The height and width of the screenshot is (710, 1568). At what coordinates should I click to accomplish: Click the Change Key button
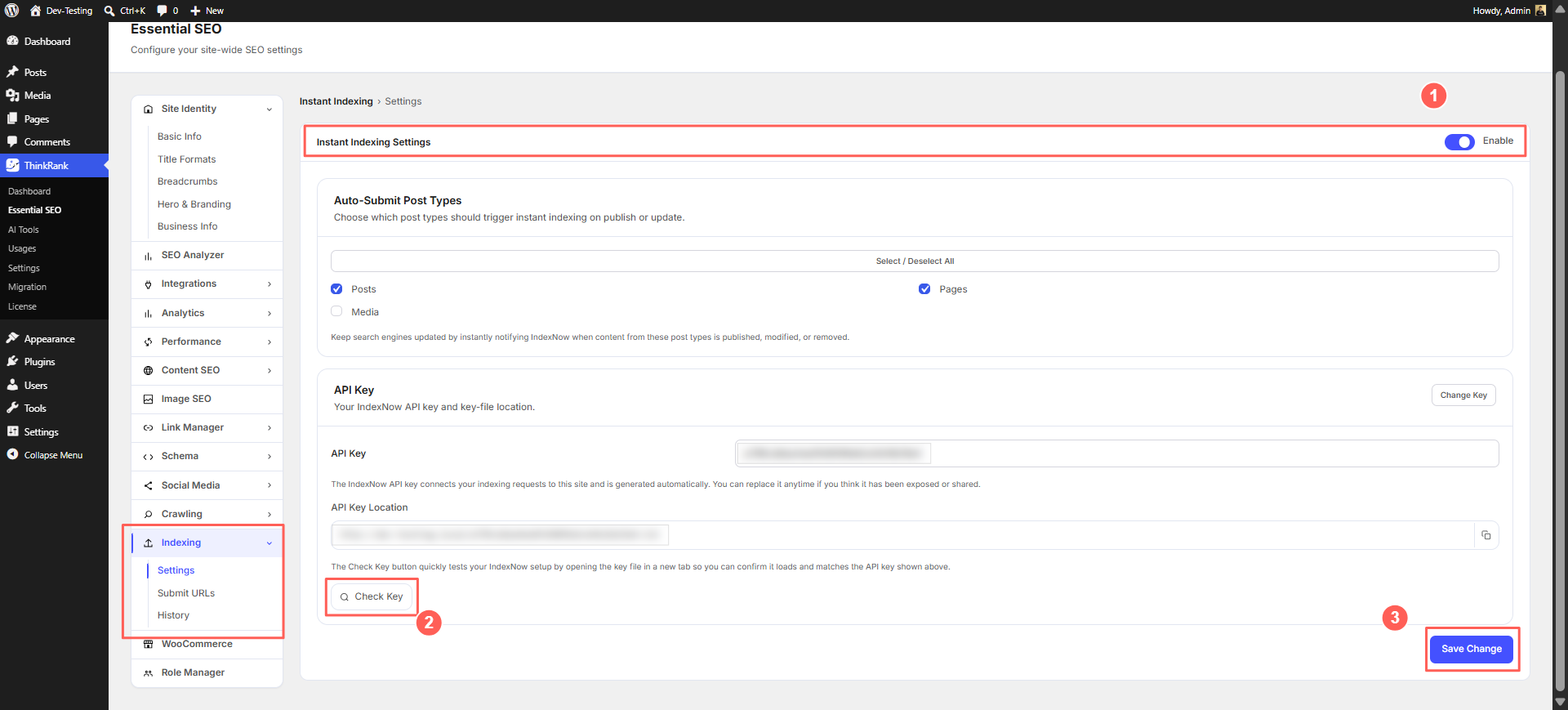(1463, 395)
